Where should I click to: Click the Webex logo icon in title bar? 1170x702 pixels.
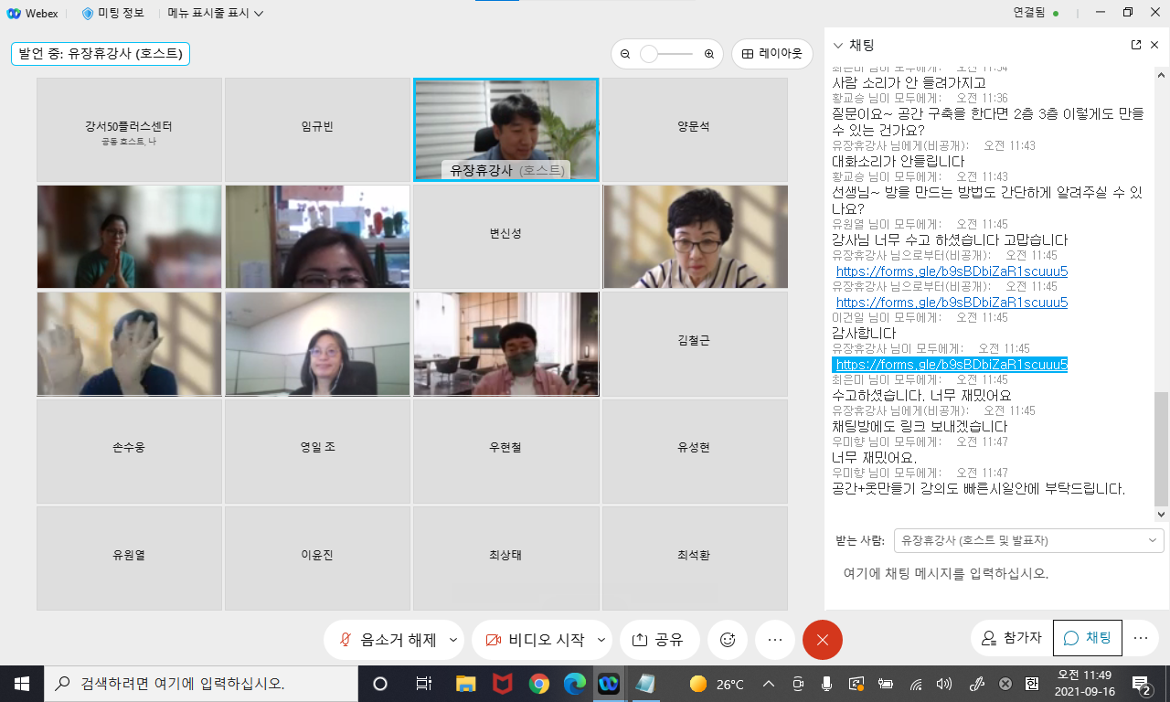[x=13, y=13]
